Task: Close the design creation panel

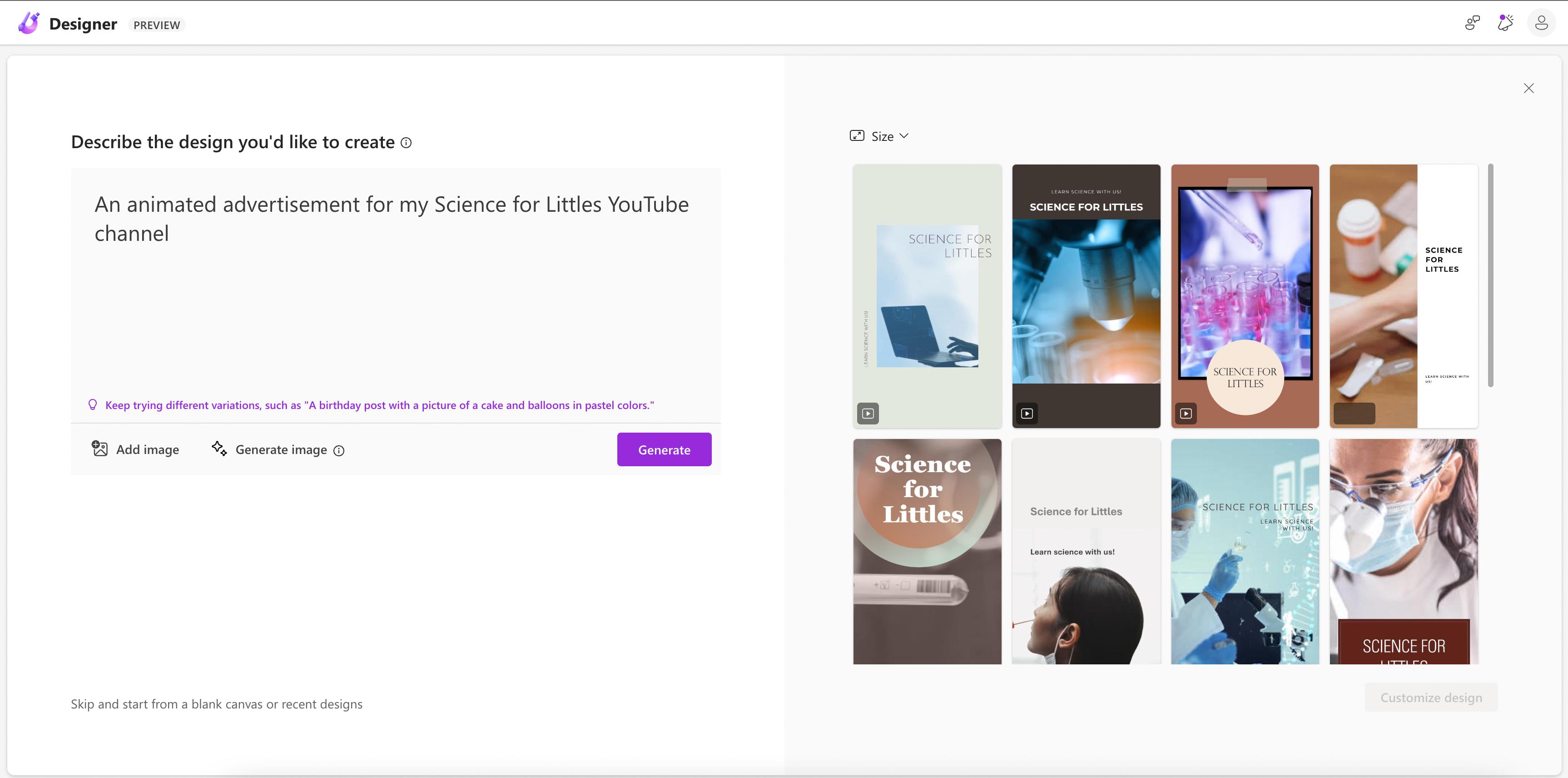Action: click(1528, 88)
